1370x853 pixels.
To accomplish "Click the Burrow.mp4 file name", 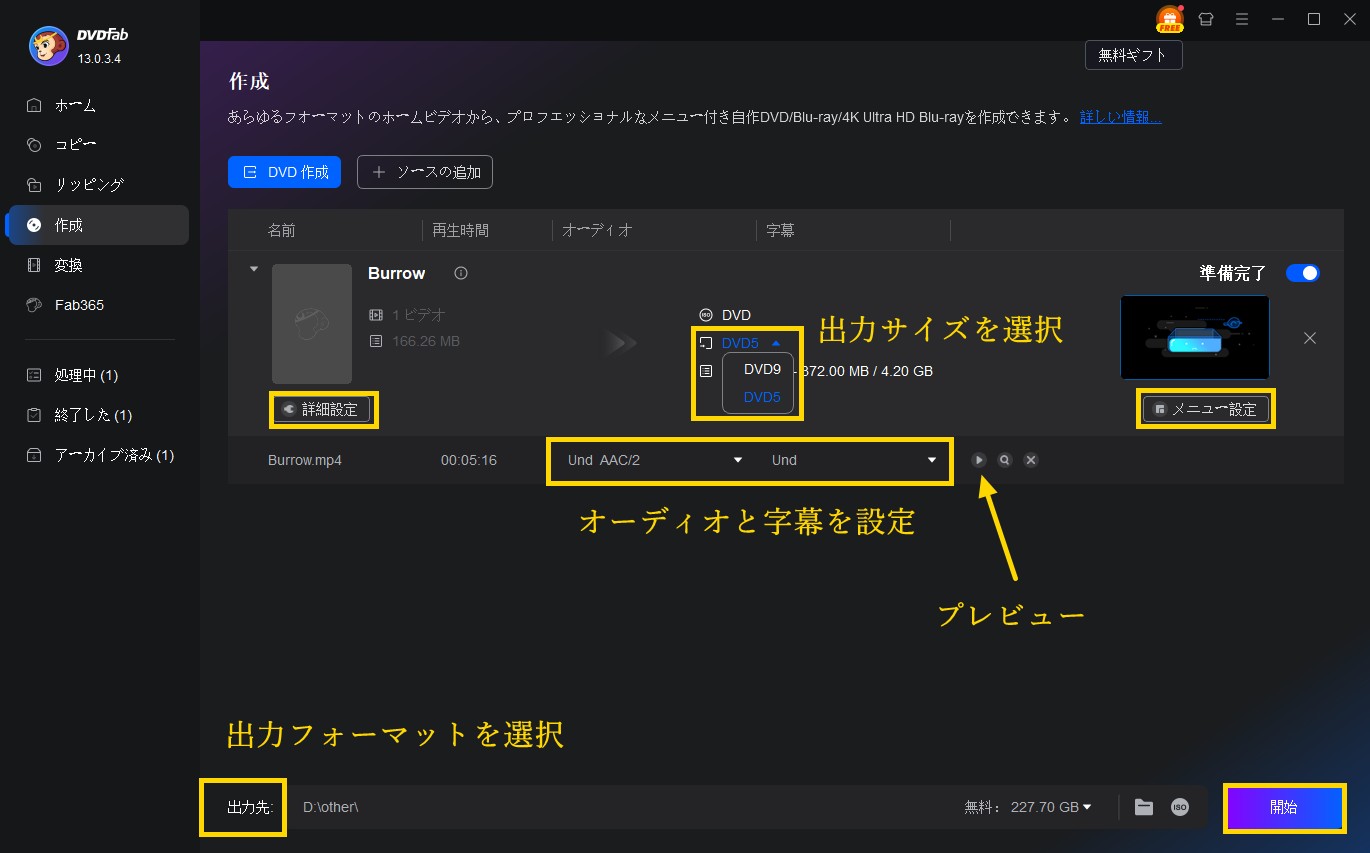I will 305,460.
